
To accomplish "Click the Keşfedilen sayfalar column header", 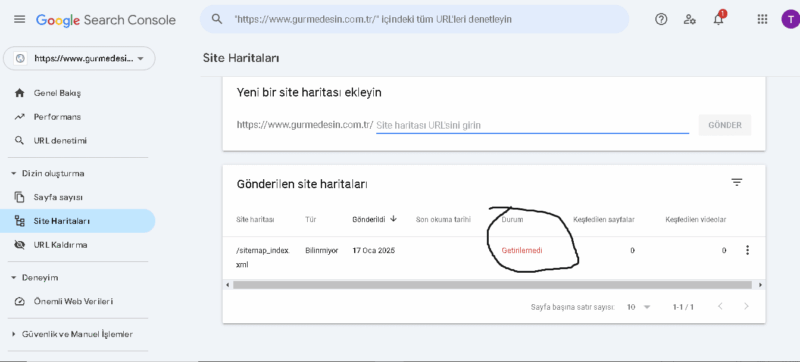I will [x=604, y=220].
